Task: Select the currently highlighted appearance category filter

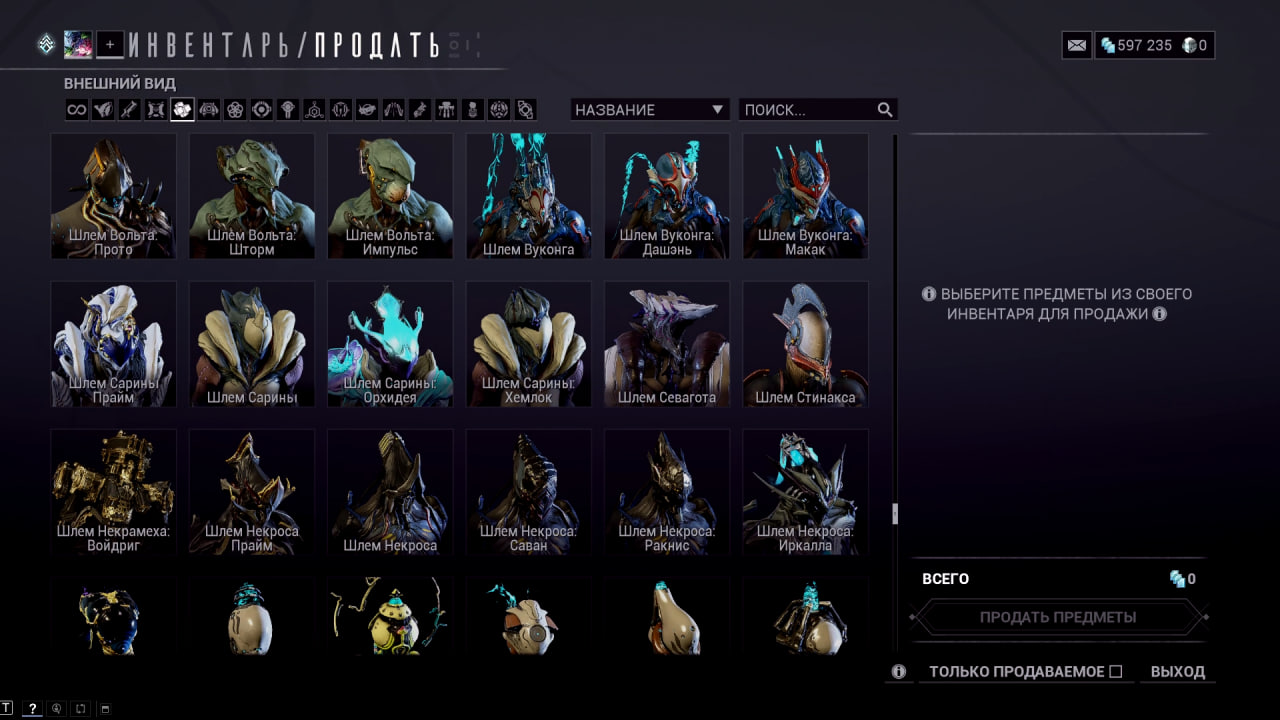Action: 182,110
